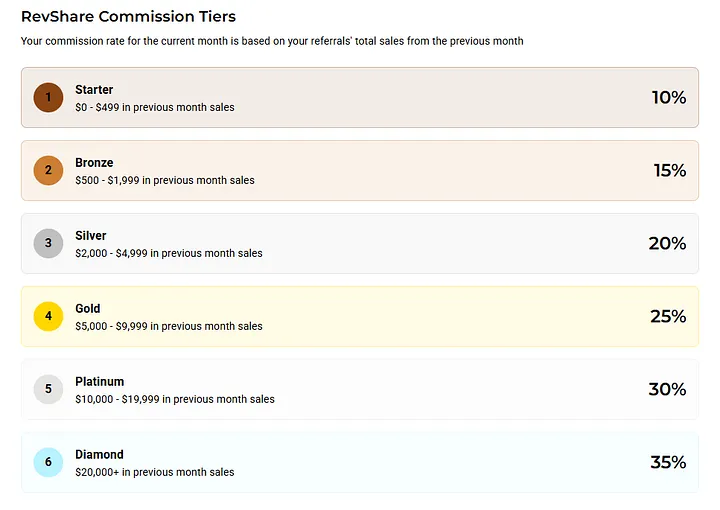The height and width of the screenshot is (510, 720).
Task: Select the Diamond tier title
Action: coord(99,454)
